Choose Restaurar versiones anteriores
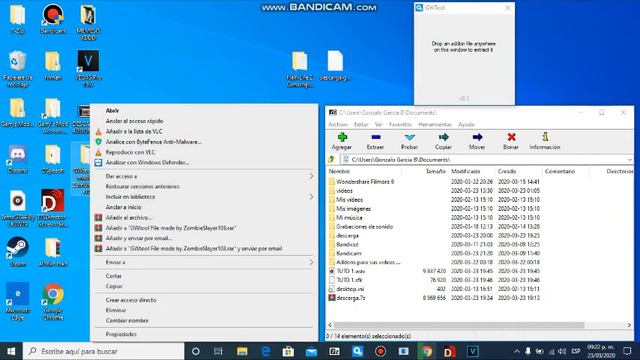 (204, 187)
